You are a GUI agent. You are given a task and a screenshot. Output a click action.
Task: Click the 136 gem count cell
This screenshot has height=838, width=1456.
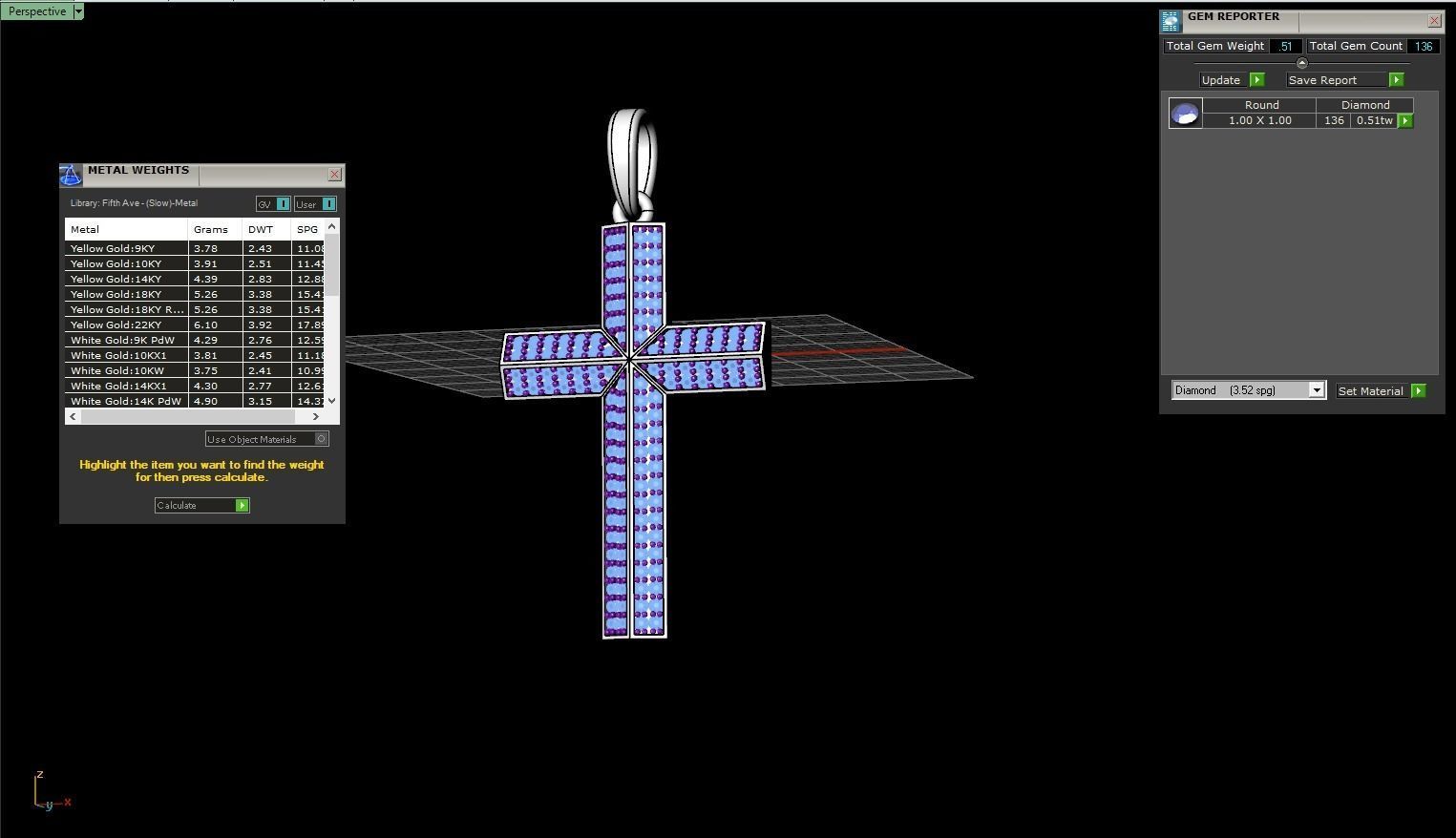1333,120
